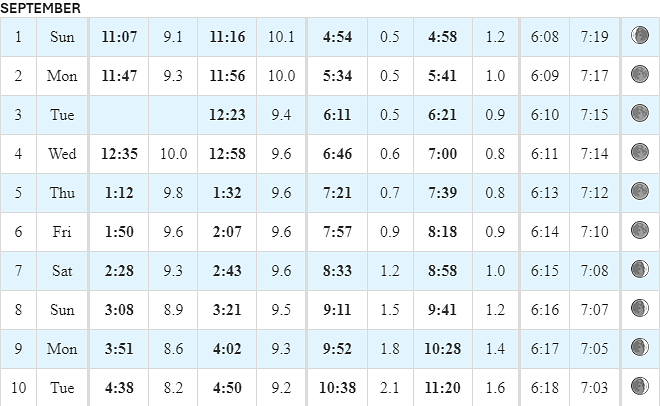
Task: Click the date number 8 cell
Action: 18,310
